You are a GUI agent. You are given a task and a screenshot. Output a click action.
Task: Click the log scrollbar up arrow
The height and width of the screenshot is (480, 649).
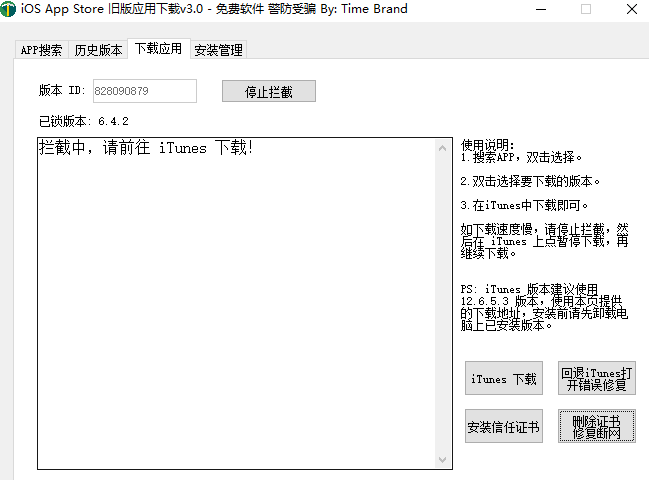click(442, 148)
